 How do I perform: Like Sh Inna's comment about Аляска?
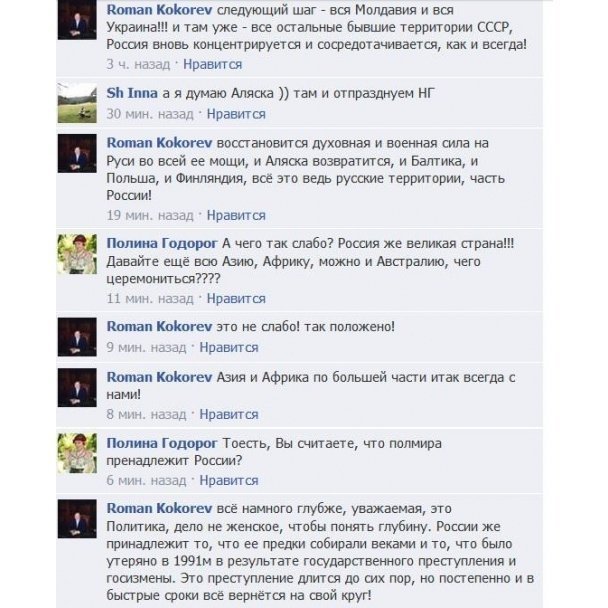pos(236,114)
